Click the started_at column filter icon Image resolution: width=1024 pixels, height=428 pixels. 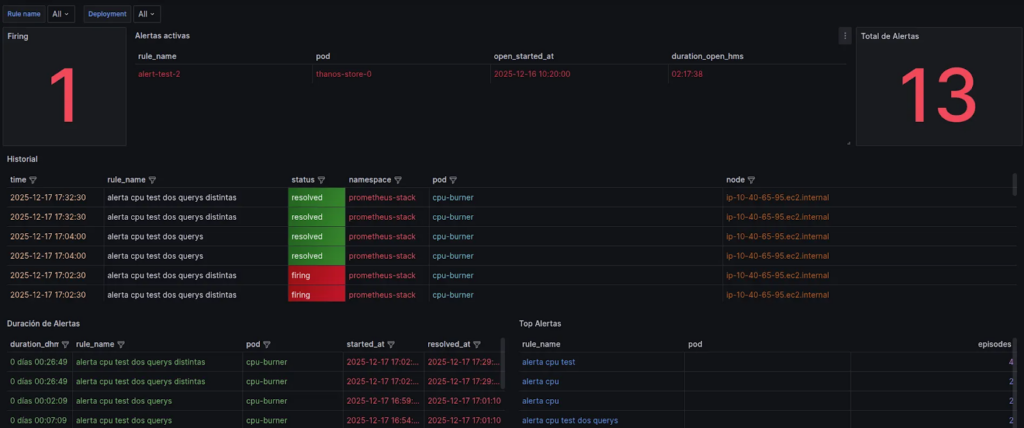click(x=390, y=343)
